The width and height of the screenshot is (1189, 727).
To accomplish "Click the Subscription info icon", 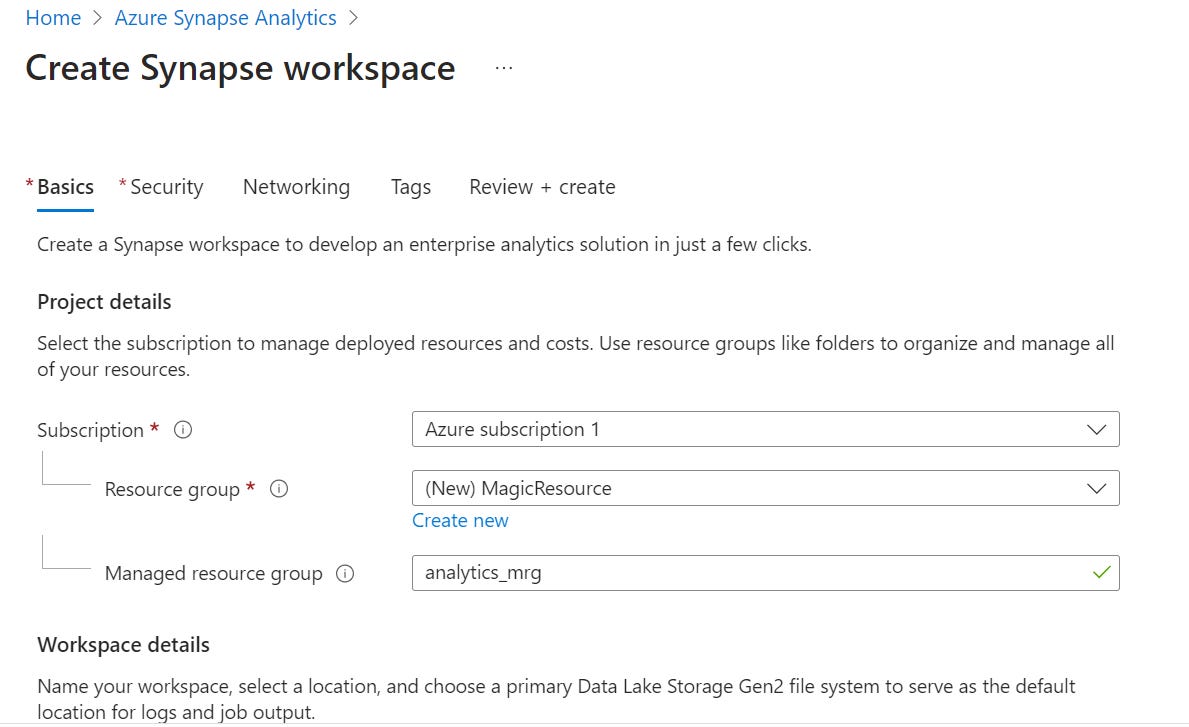I will pos(182,430).
